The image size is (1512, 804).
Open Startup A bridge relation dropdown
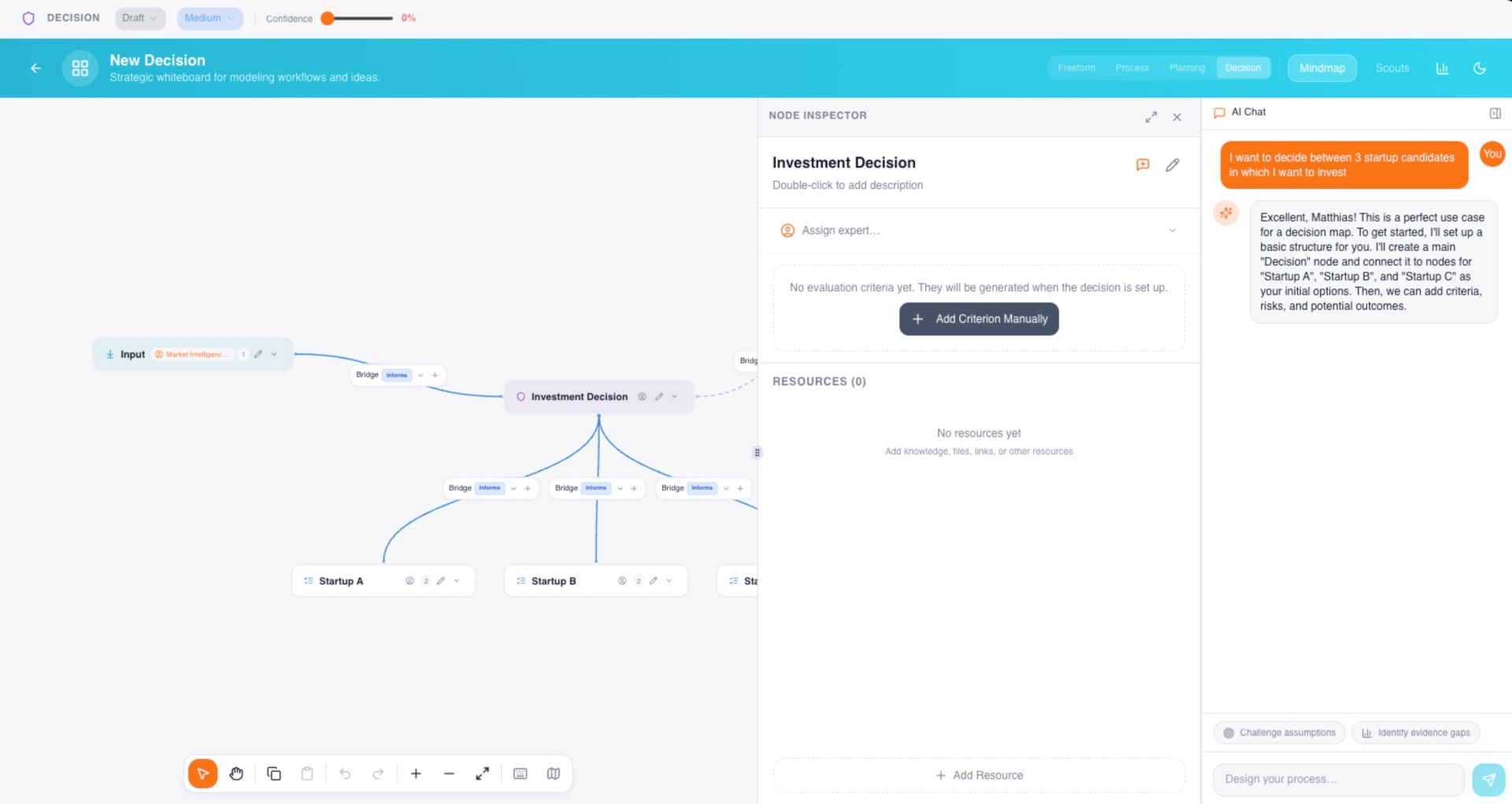(513, 488)
